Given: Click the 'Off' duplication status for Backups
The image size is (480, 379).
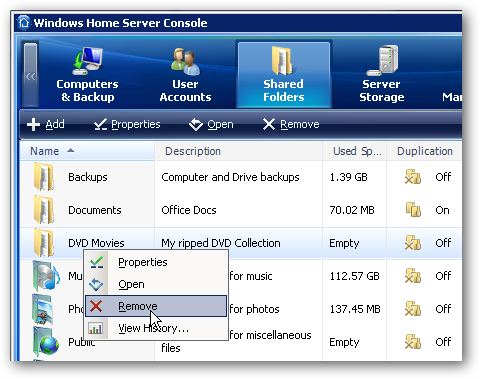Looking at the screenshot, I should [443, 177].
